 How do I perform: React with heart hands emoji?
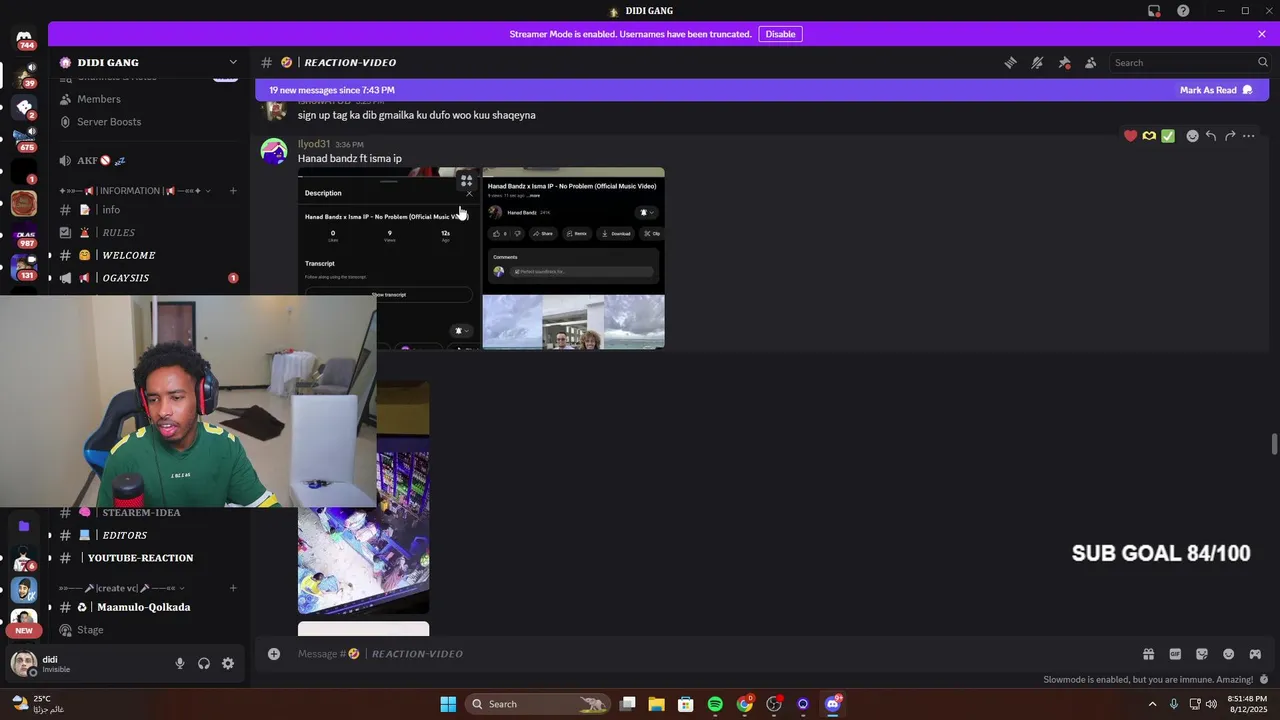(1149, 136)
